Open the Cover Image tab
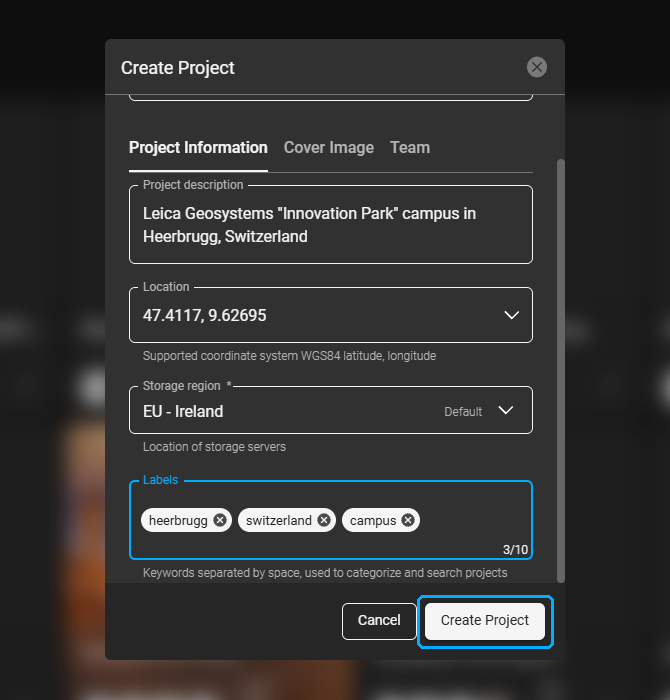 pos(329,148)
